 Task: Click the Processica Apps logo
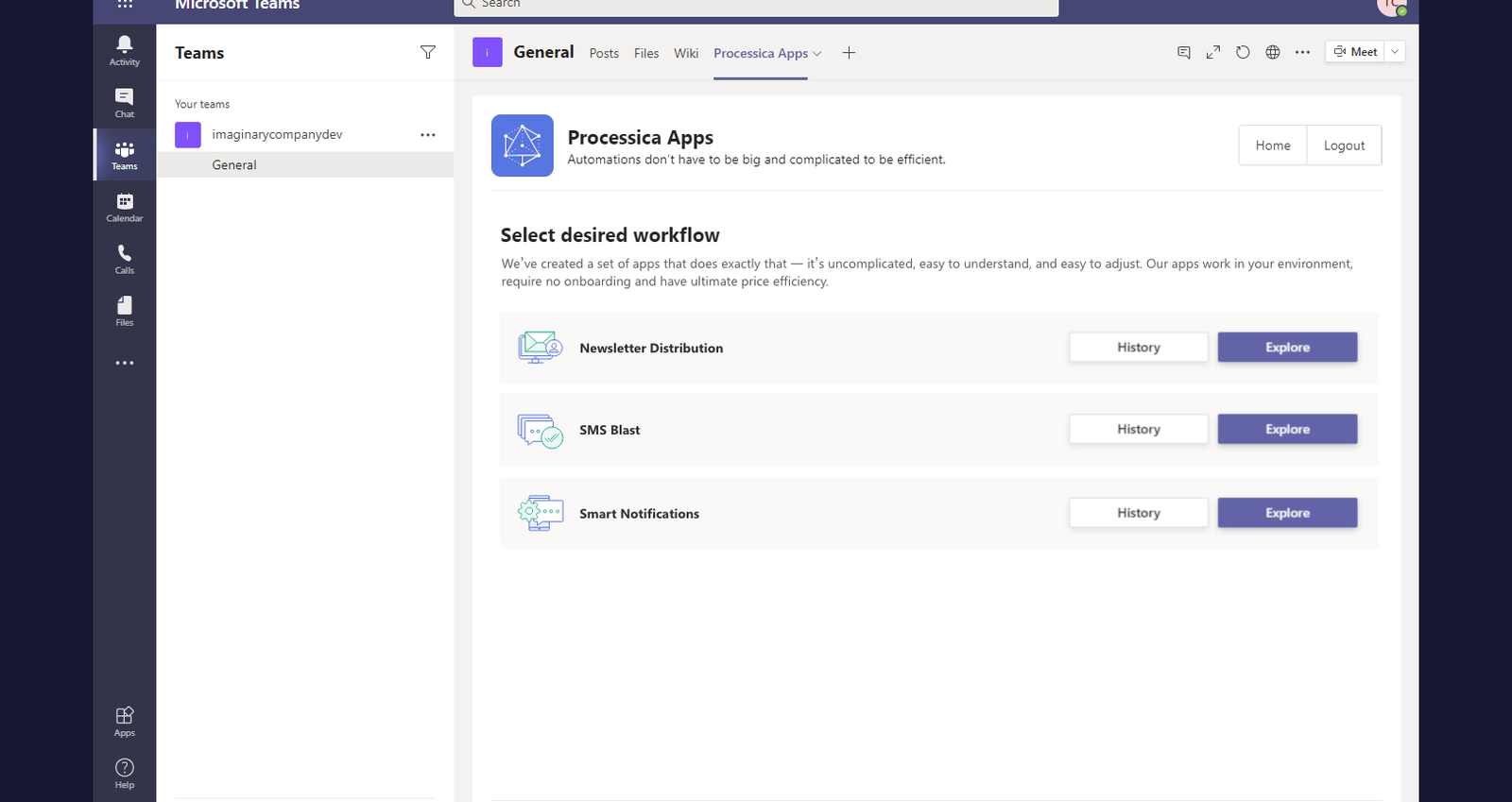(x=523, y=145)
